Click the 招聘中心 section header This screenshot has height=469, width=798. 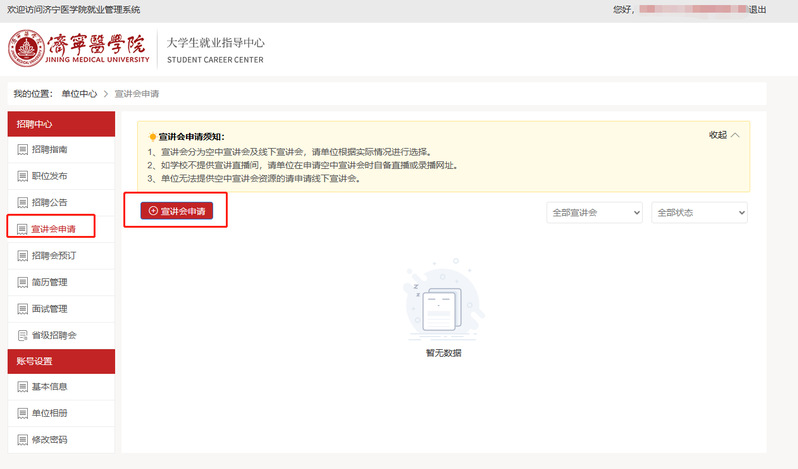click(x=35, y=124)
